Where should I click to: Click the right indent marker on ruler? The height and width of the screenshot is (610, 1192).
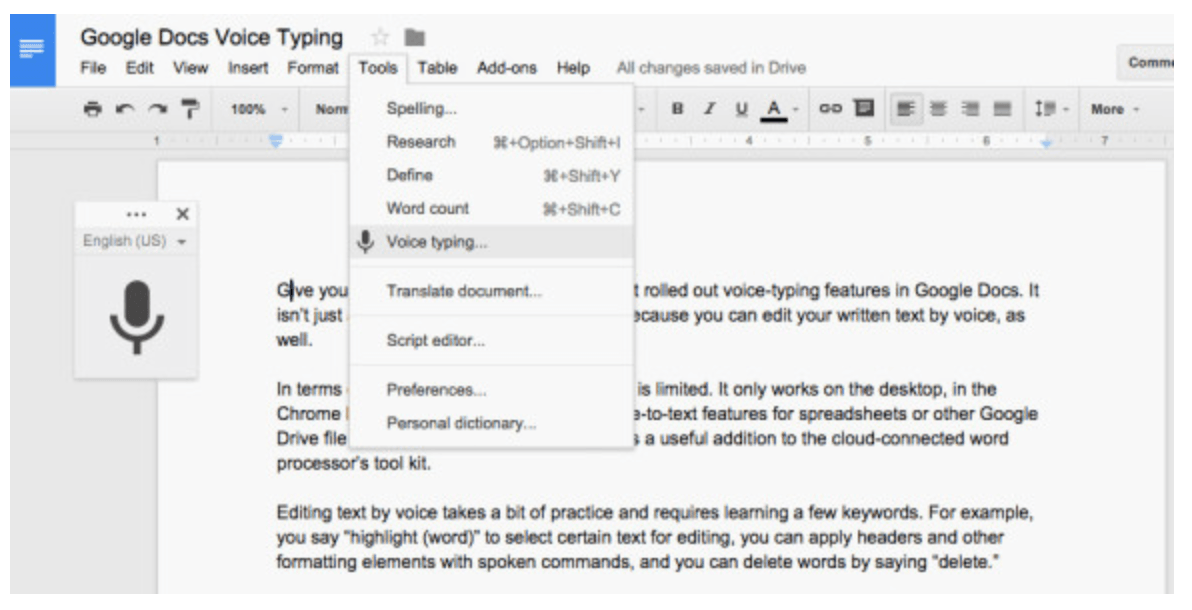click(x=1047, y=142)
